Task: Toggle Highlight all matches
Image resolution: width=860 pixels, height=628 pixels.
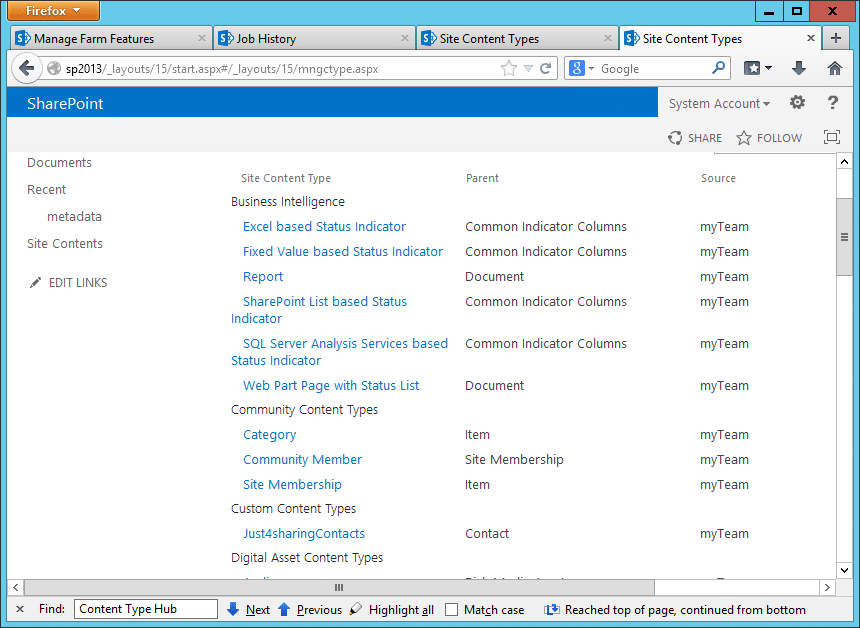Action: tap(392, 609)
